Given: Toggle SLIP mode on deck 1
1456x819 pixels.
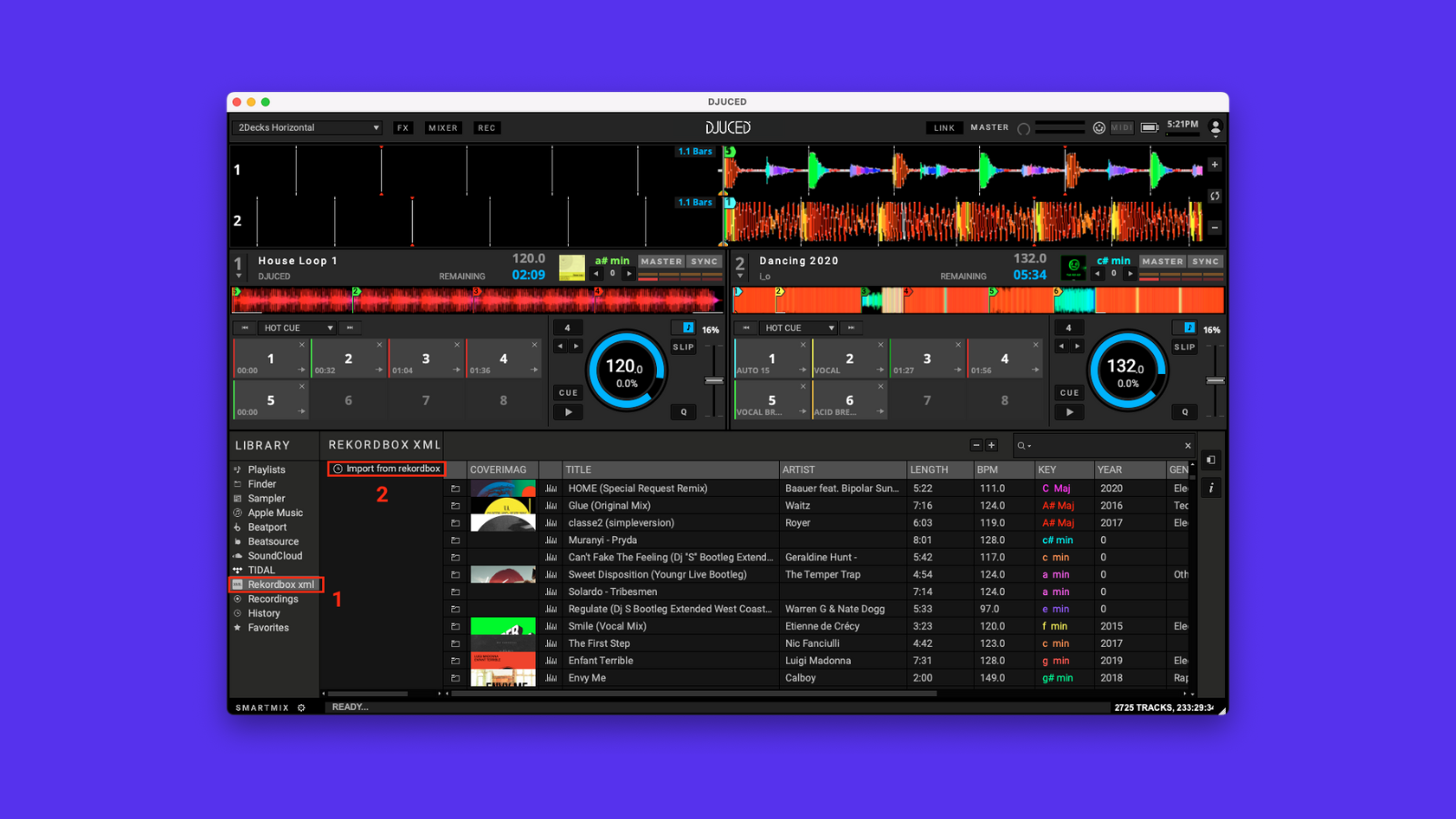Looking at the screenshot, I should click(683, 347).
